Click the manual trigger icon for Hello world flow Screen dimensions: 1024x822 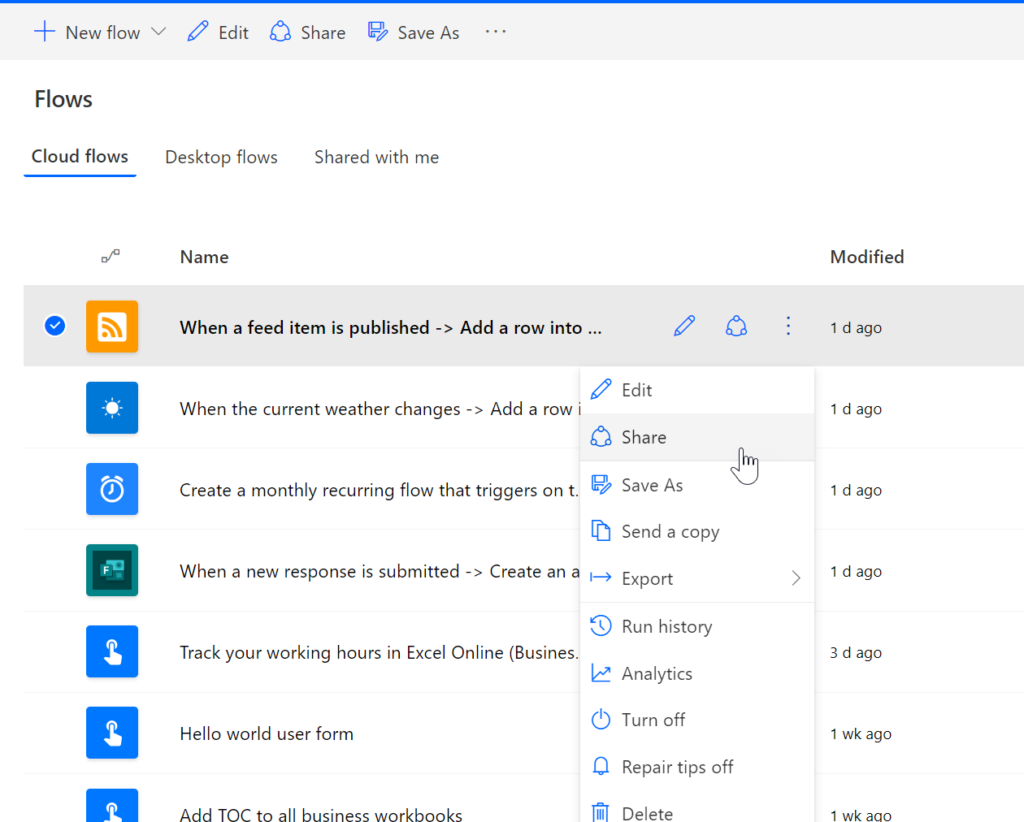pyautogui.click(x=112, y=733)
